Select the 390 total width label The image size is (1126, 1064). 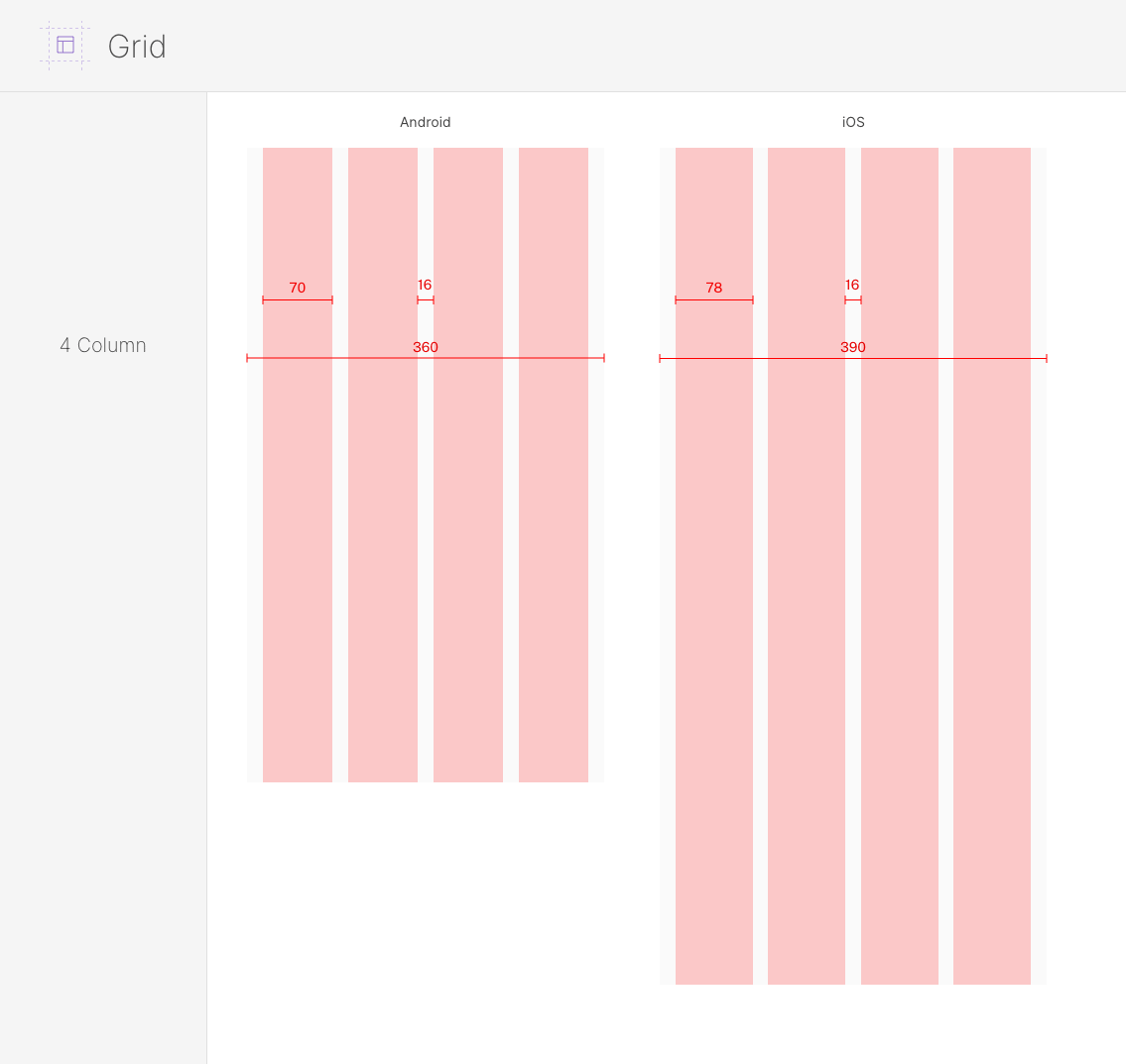853,347
